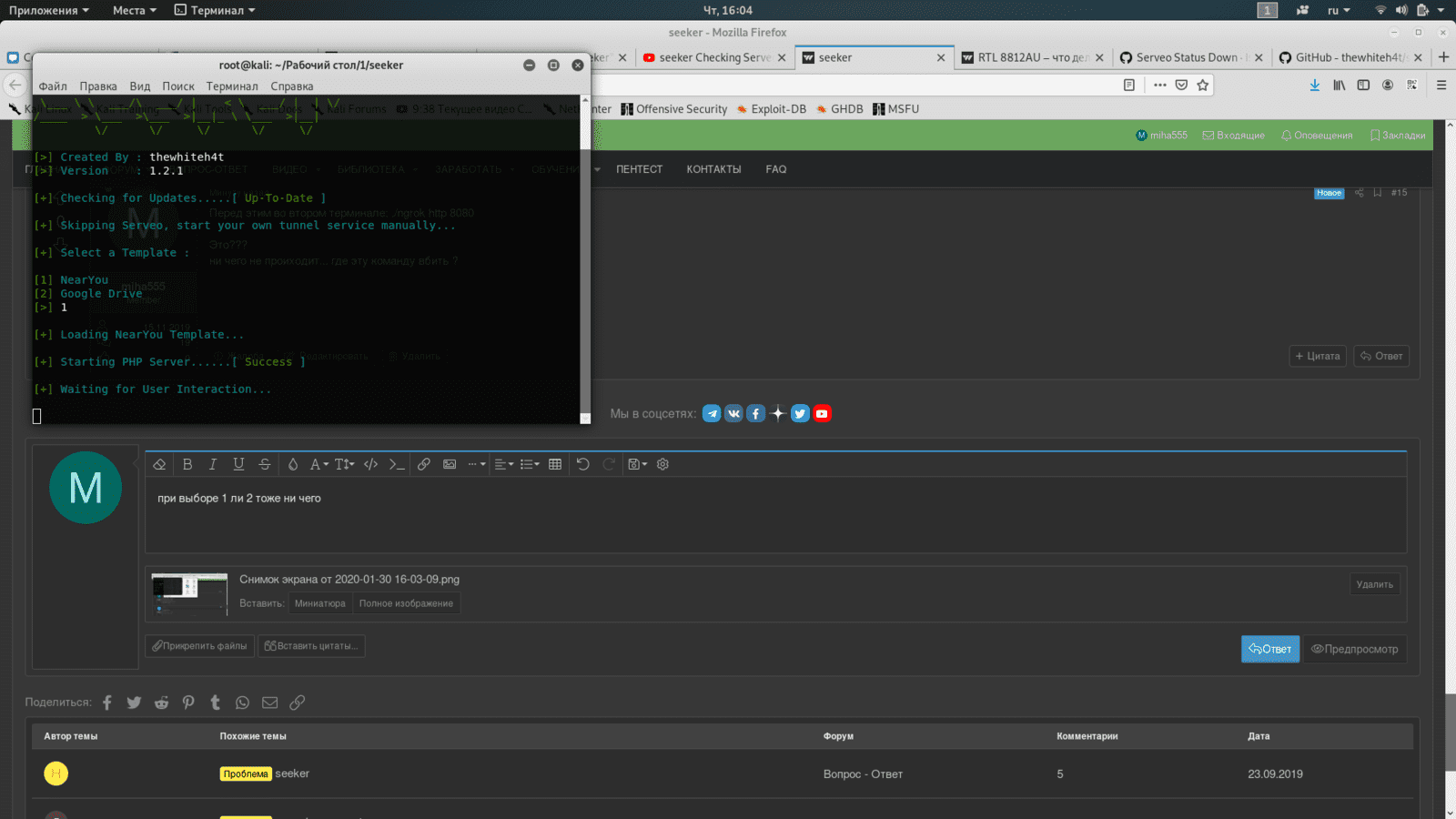This screenshot has width=1456, height=819.
Task: Toggle italic formatting in reply editor
Action: (213, 464)
